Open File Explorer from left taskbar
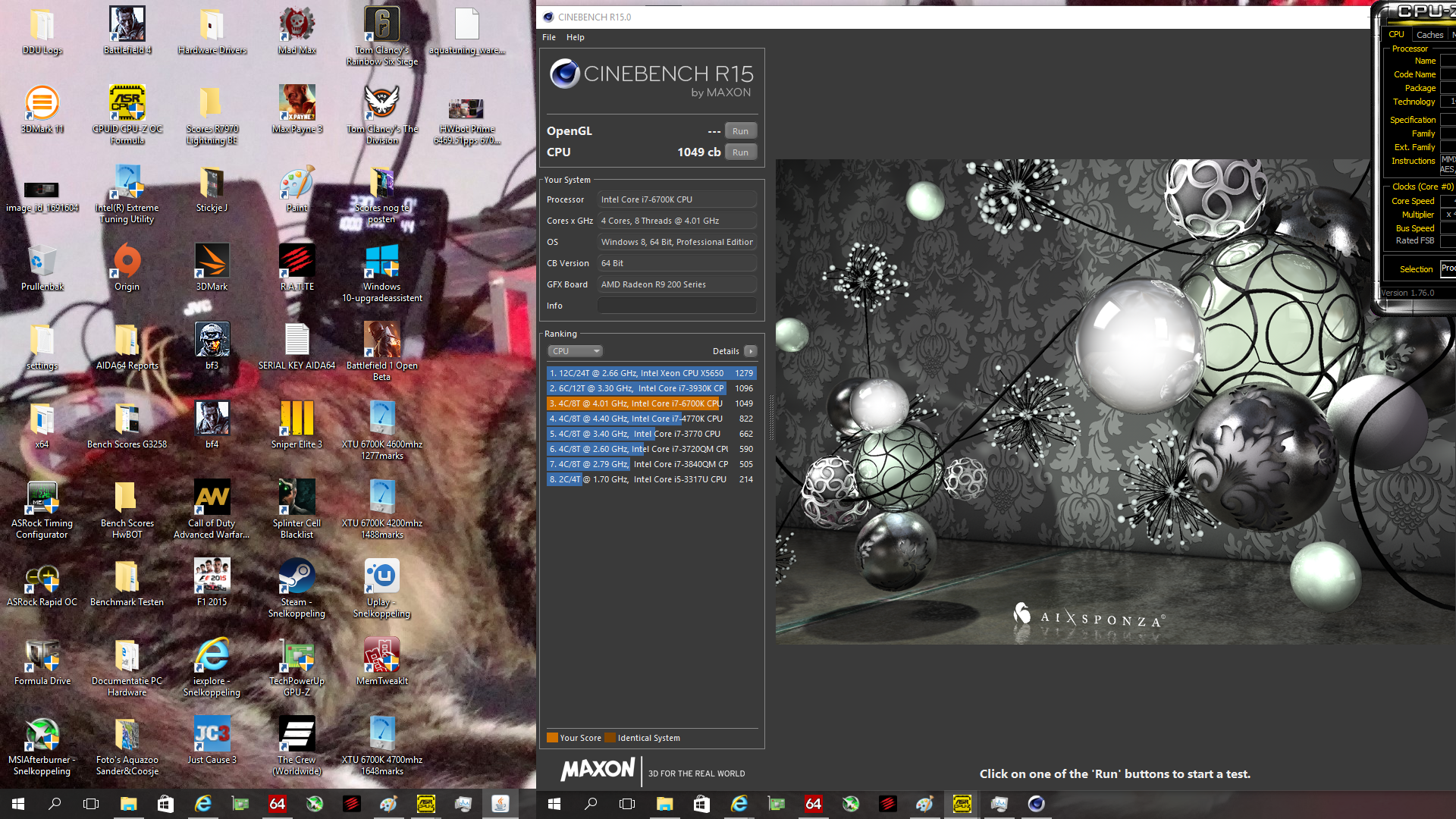Image resolution: width=1456 pixels, height=819 pixels. pyautogui.click(x=128, y=804)
